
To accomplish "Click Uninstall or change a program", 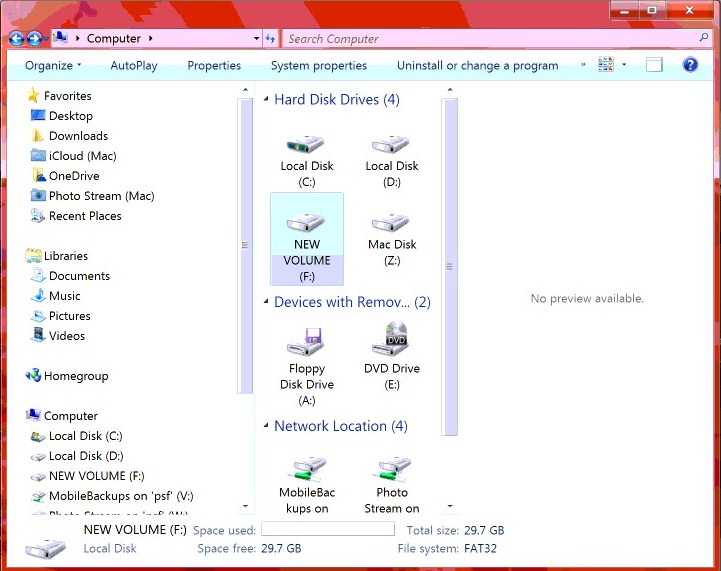I will tap(477, 65).
